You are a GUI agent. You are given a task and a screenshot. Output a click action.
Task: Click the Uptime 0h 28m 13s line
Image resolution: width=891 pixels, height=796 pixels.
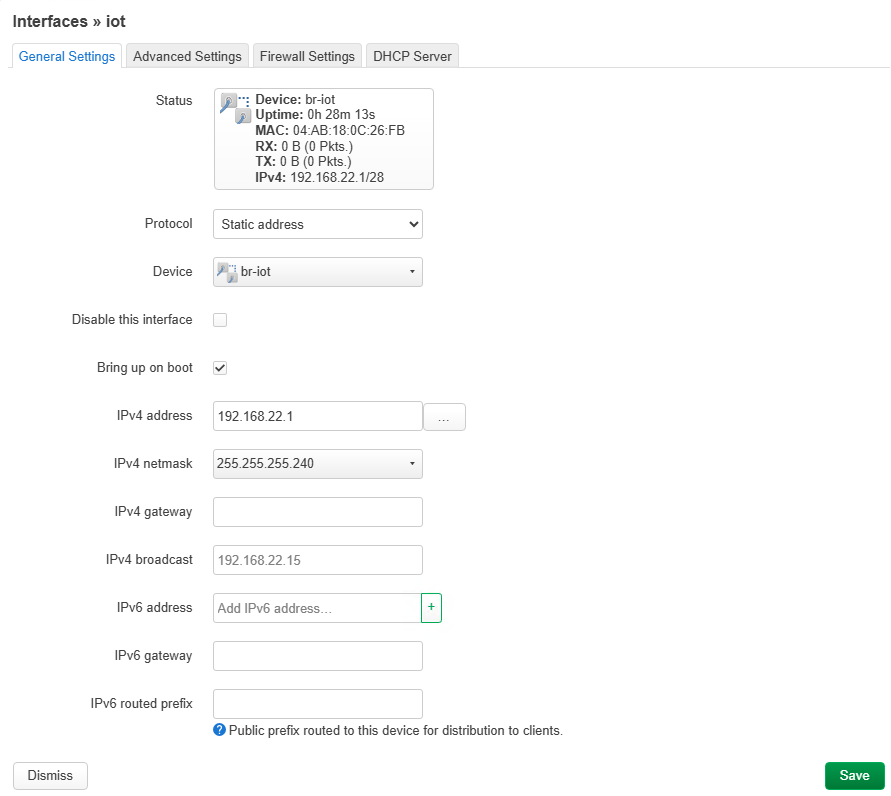coord(315,115)
